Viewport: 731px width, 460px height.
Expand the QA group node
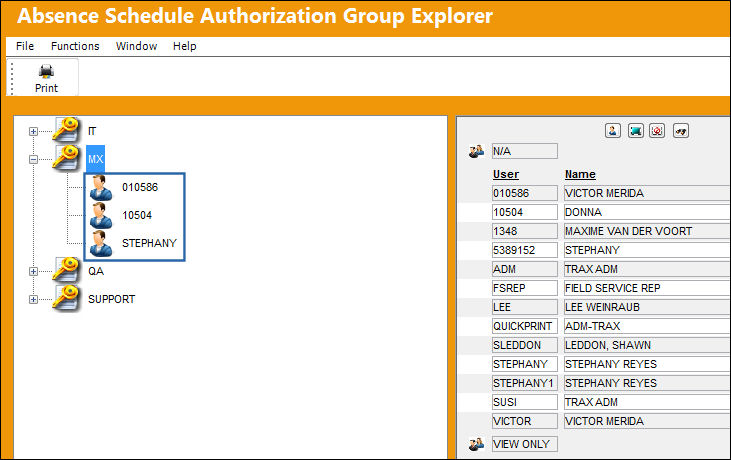point(33,271)
